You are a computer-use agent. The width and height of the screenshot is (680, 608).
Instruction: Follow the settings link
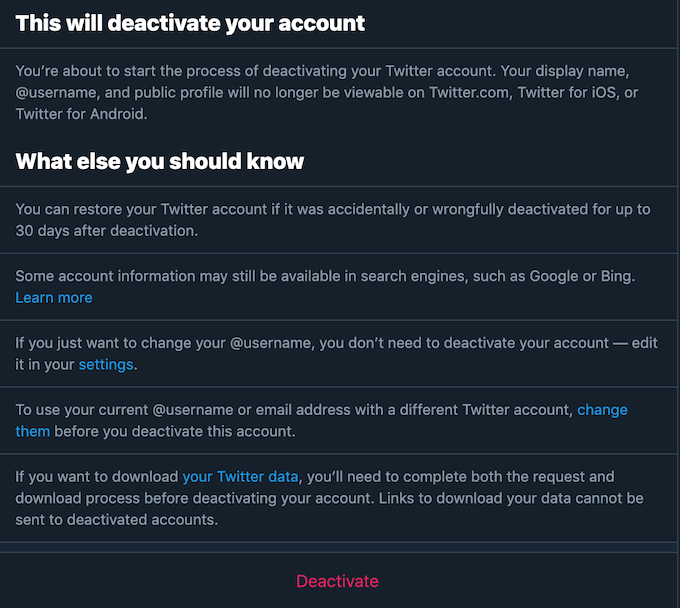pyautogui.click(x=106, y=365)
